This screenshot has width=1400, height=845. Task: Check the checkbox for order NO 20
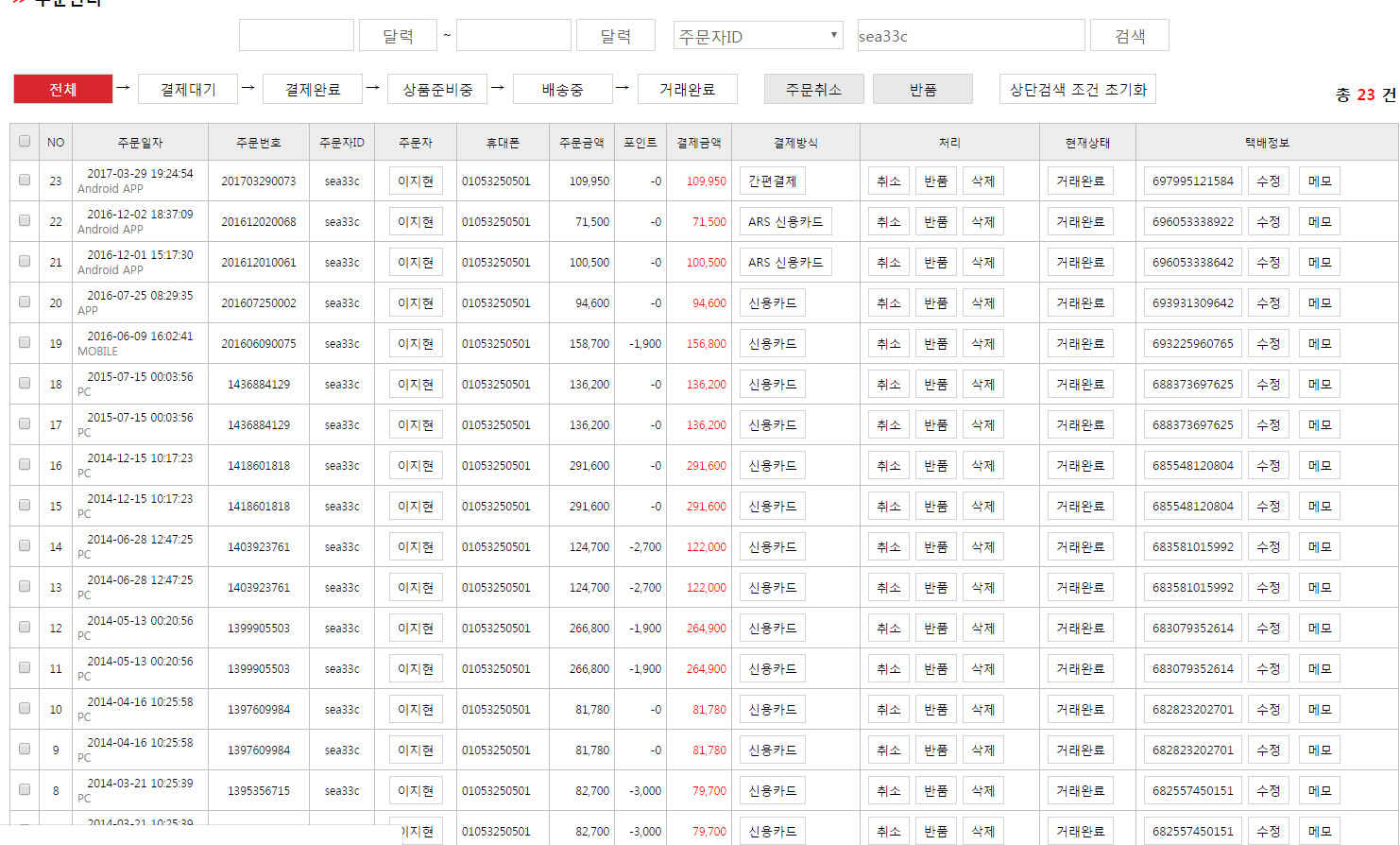pyautogui.click(x=25, y=302)
